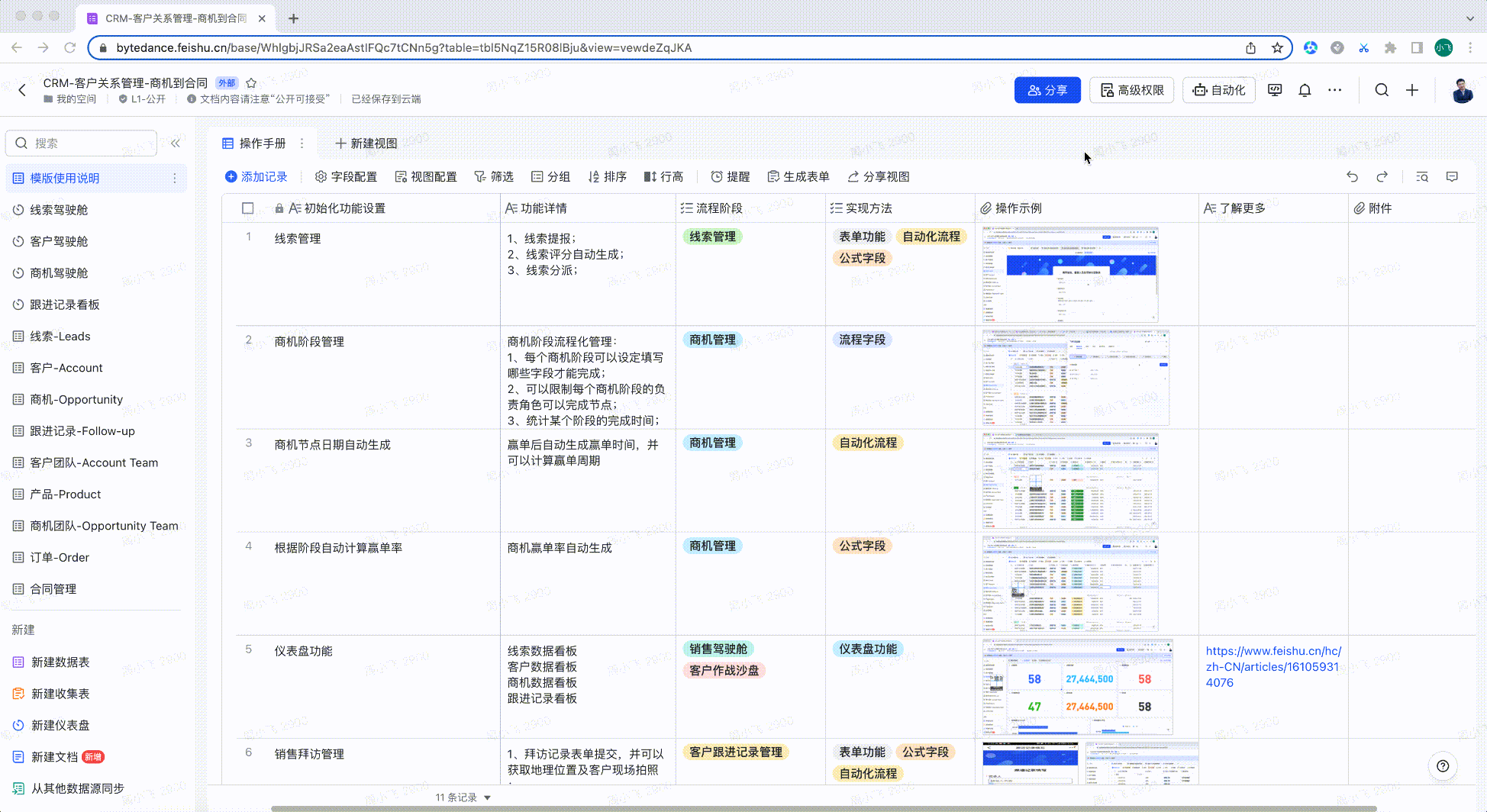Image resolution: width=1487 pixels, height=812 pixels.
Task: Click the find-in-table search icon
Action: (x=1421, y=176)
